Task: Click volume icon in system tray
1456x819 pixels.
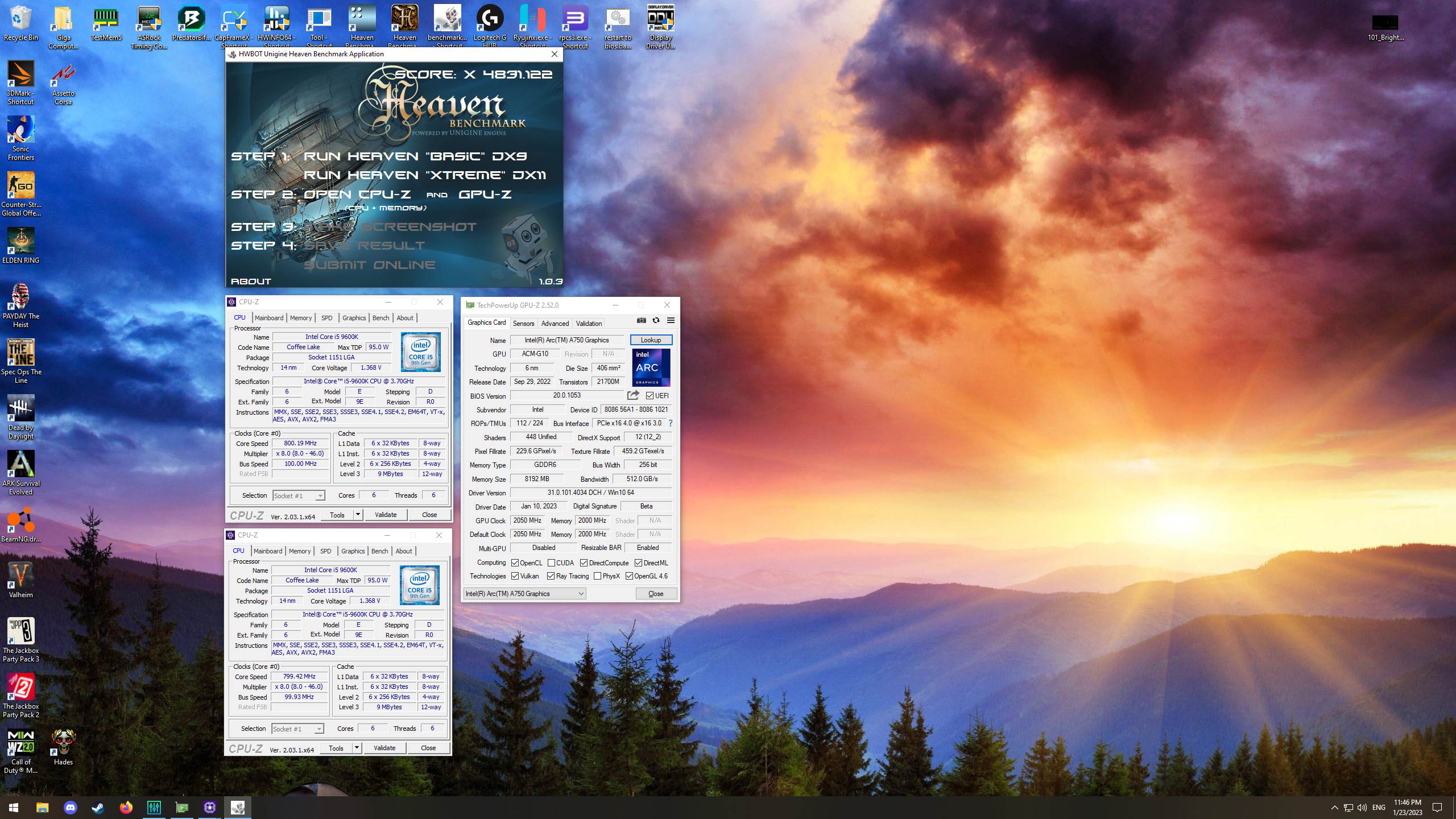Action: pyautogui.click(x=1362, y=808)
